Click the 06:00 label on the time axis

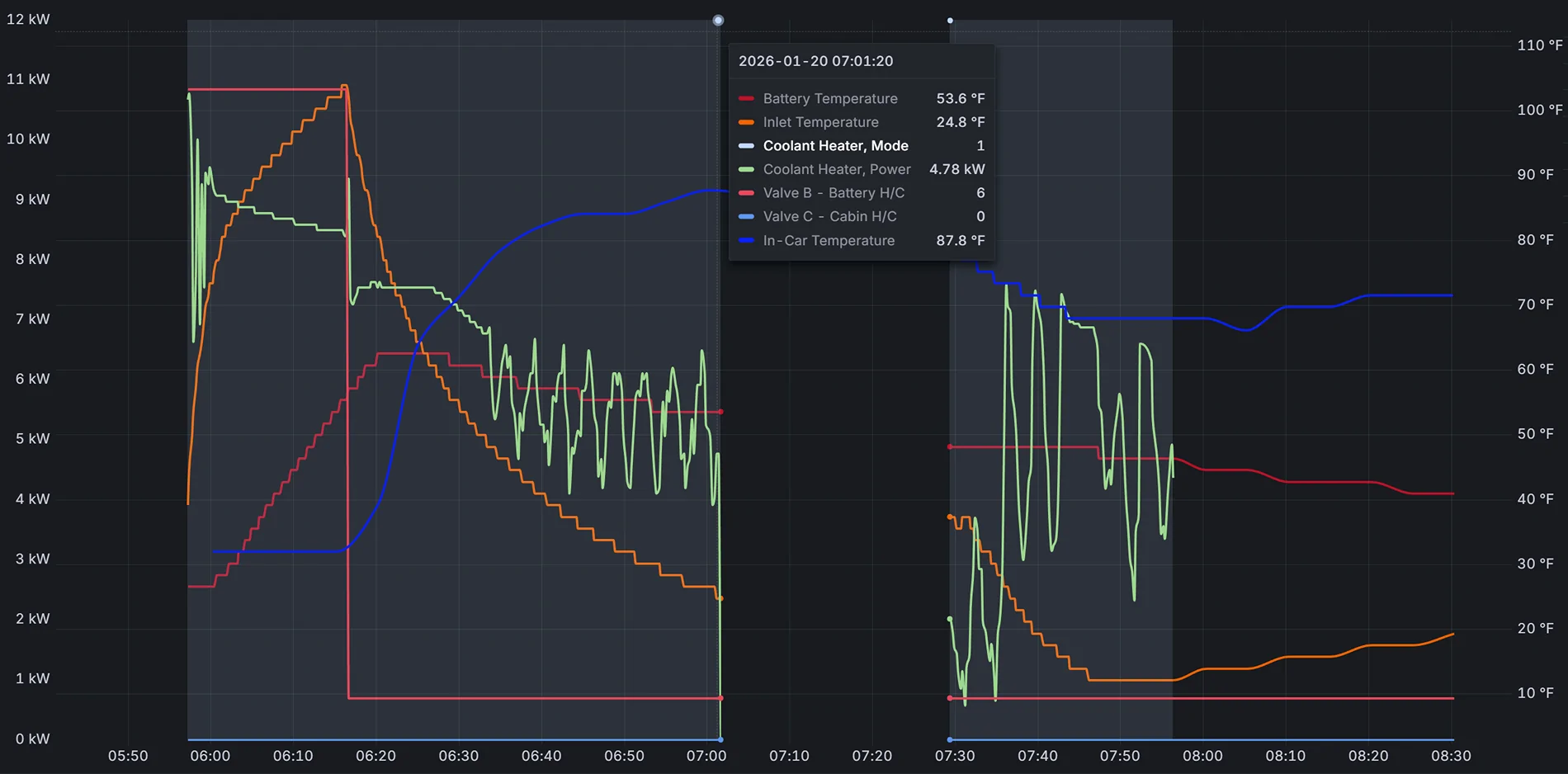tap(210, 756)
